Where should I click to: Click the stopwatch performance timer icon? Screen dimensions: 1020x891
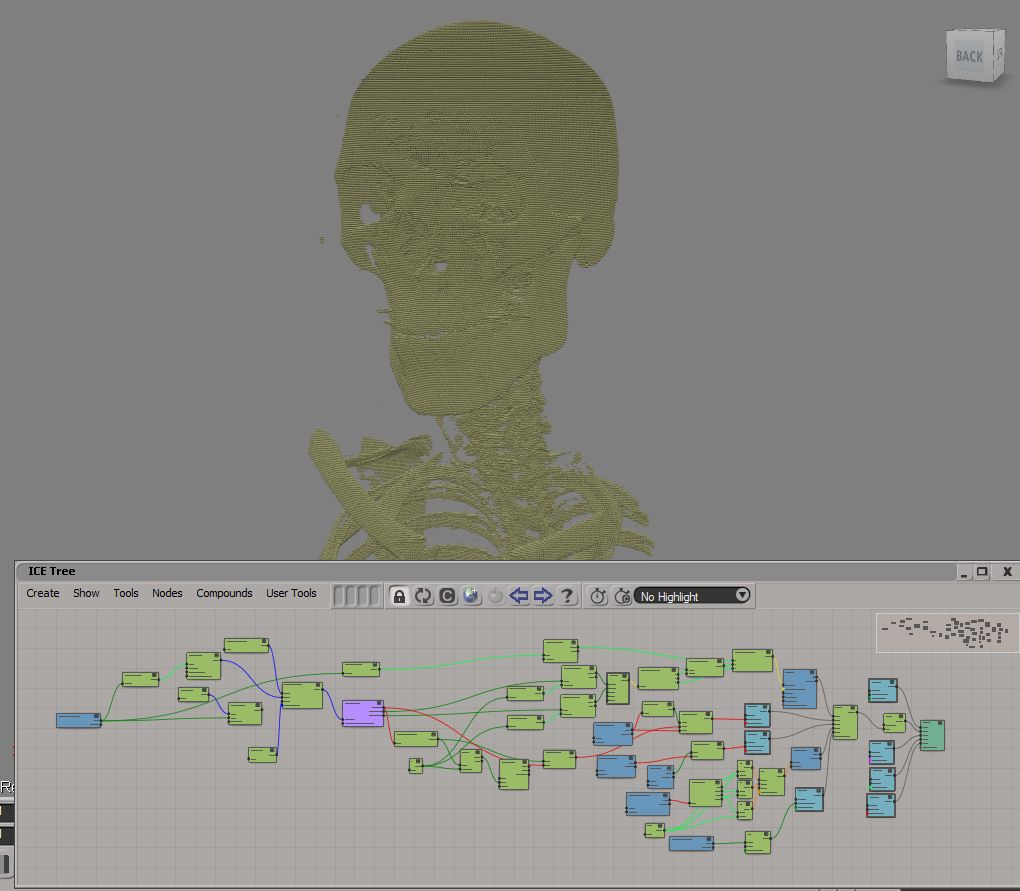(x=598, y=596)
